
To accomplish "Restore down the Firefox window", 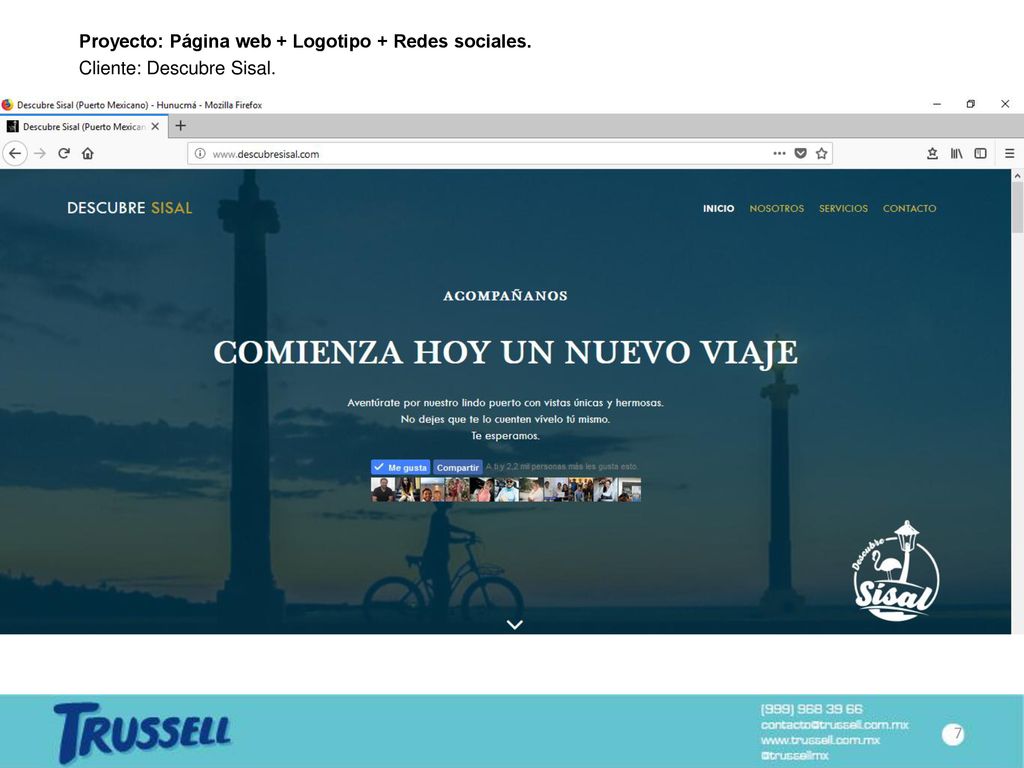I will (971, 104).
